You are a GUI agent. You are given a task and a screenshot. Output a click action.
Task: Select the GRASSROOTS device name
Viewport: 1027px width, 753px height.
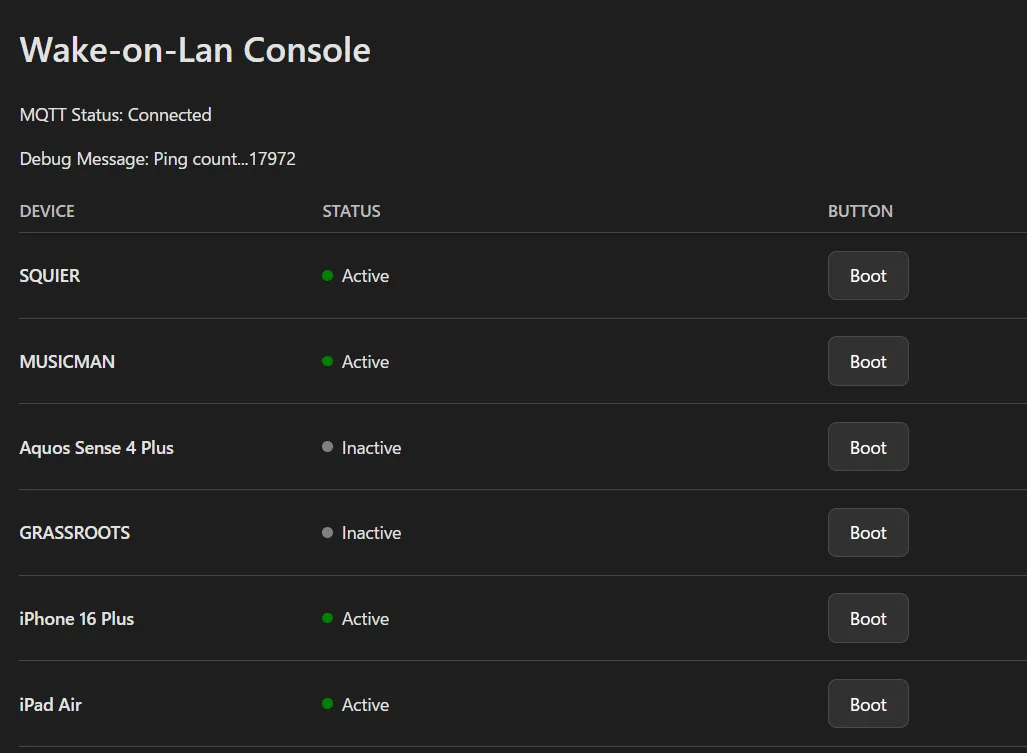pos(75,533)
